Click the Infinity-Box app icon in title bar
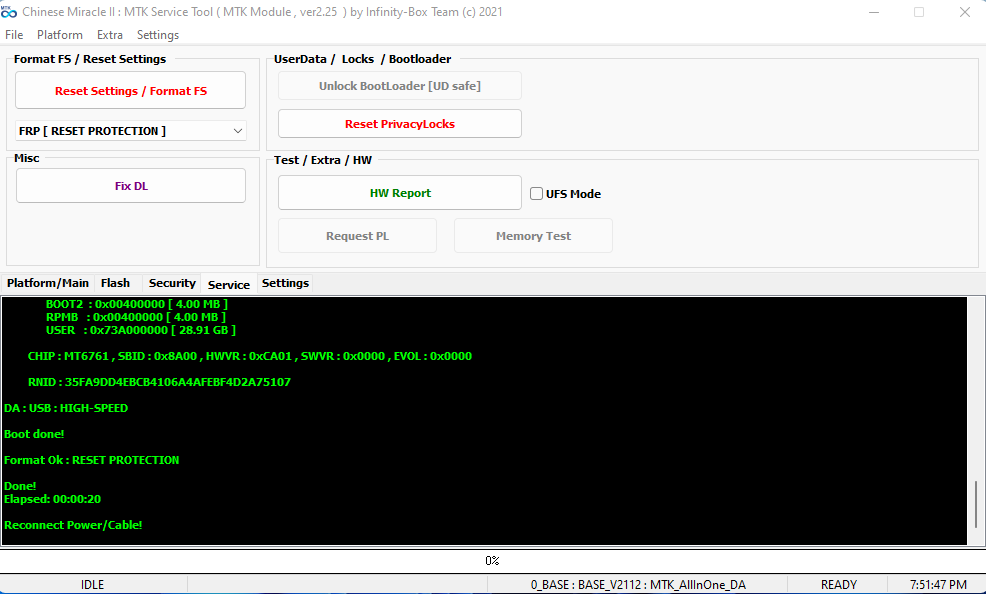 (x=9, y=12)
